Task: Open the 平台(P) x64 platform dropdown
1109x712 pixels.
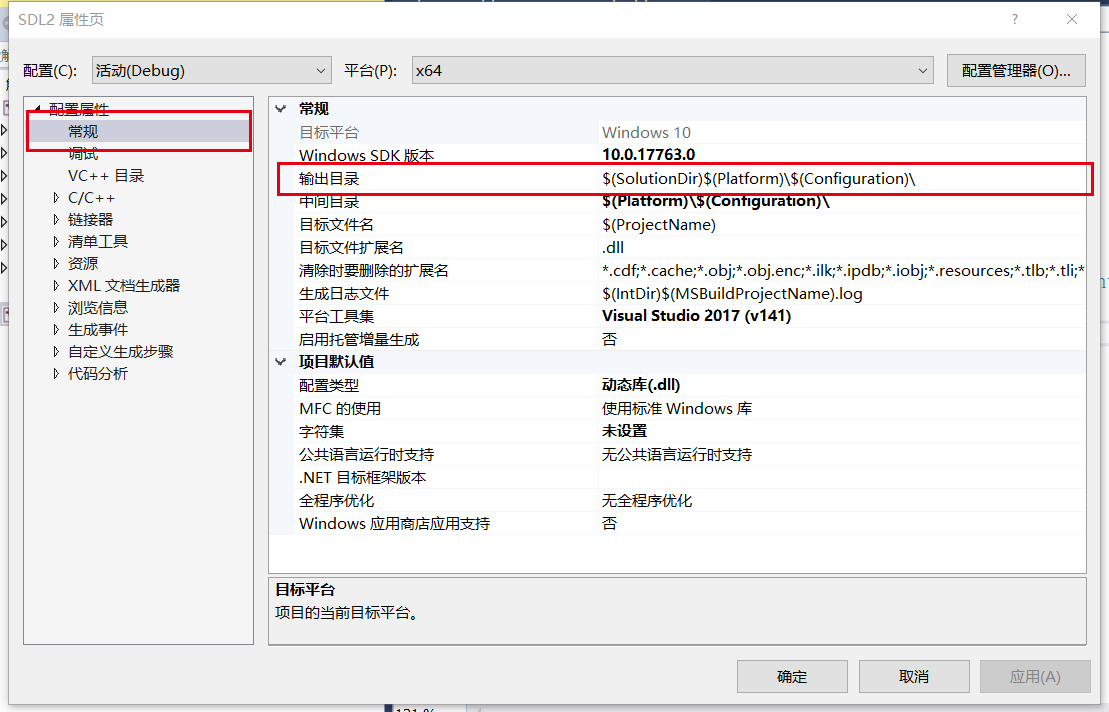Action: 673,71
